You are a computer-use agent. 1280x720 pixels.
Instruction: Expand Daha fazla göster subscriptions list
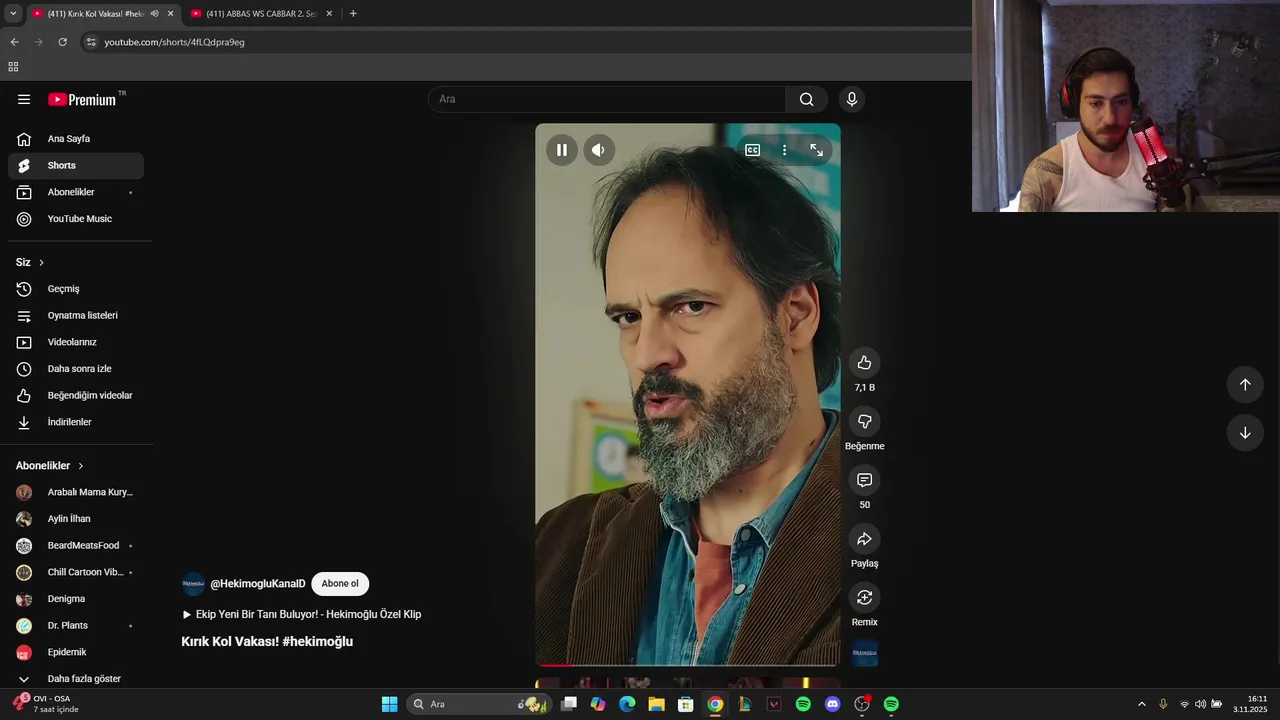[76, 679]
